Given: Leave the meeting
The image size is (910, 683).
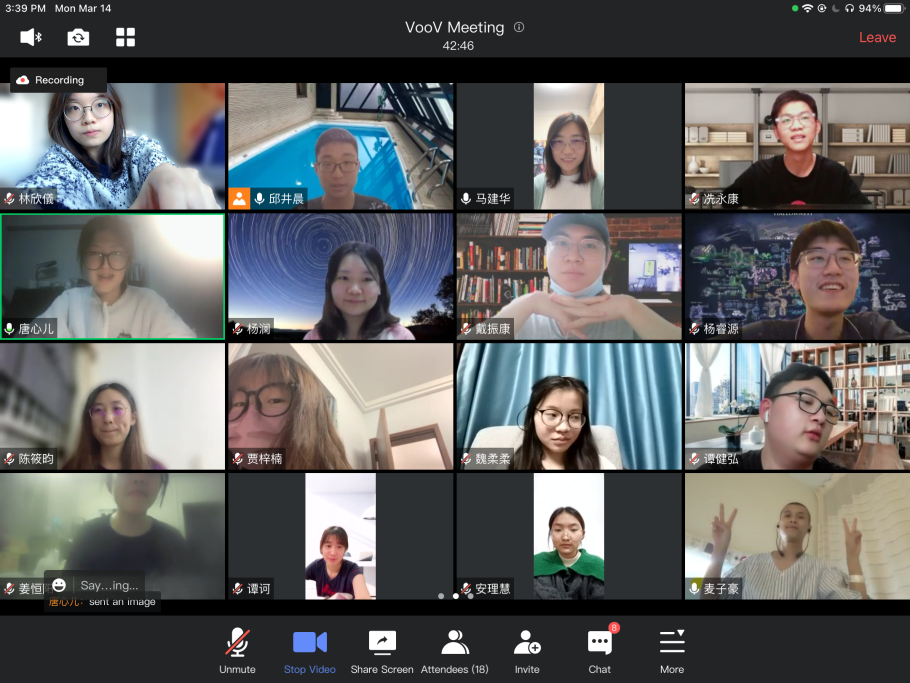Looking at the screenshot, I should click(877, 37).
